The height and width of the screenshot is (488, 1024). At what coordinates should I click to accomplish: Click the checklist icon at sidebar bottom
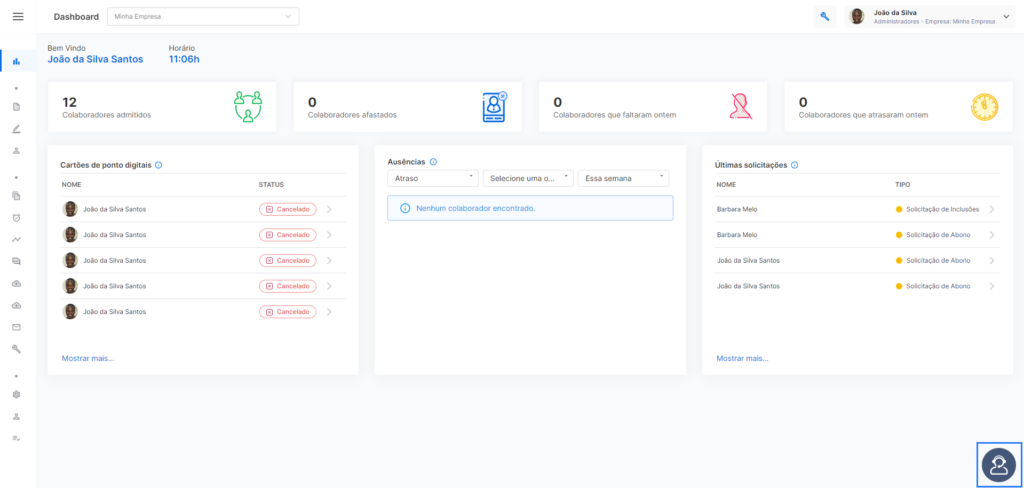[x=17, y=438]
